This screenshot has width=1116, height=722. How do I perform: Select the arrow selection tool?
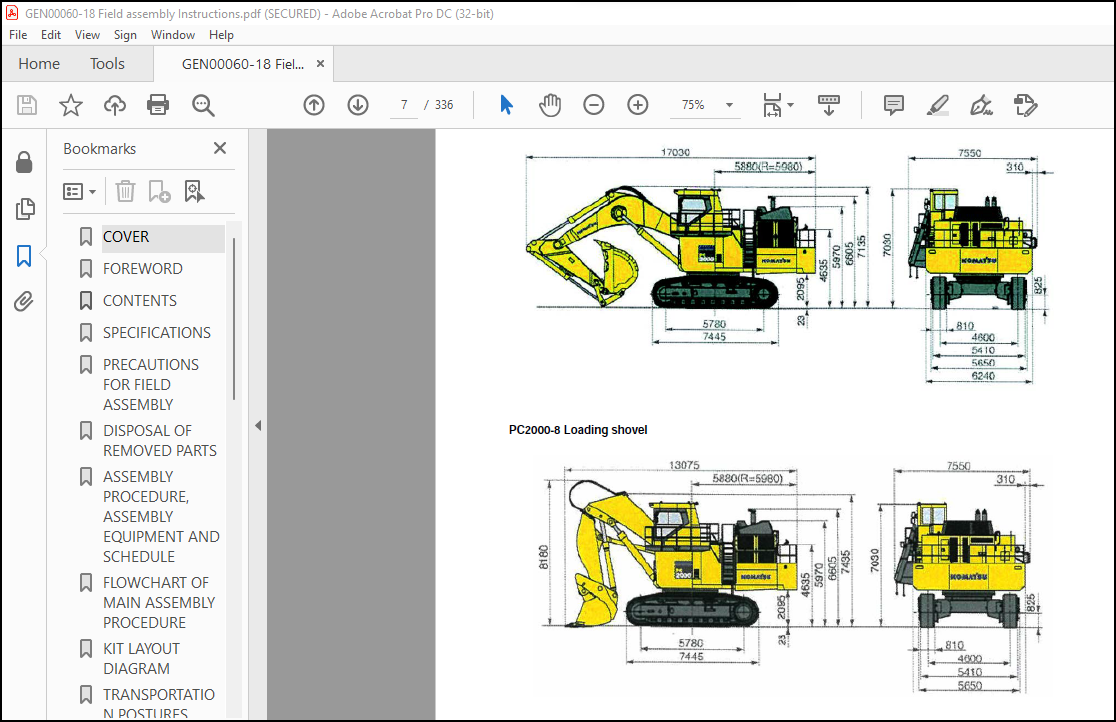[506, 105]
